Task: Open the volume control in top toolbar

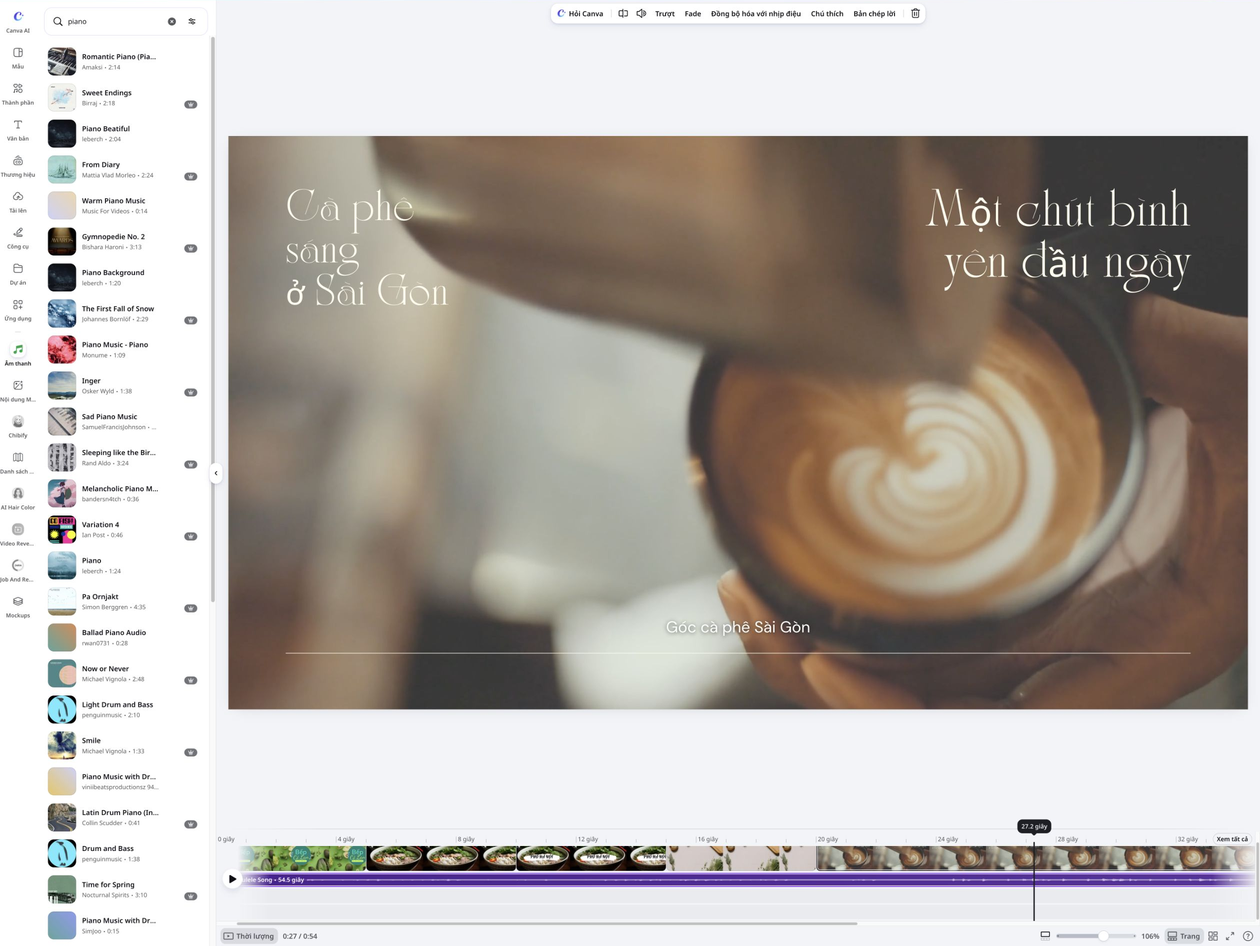Action: [641, 14]
